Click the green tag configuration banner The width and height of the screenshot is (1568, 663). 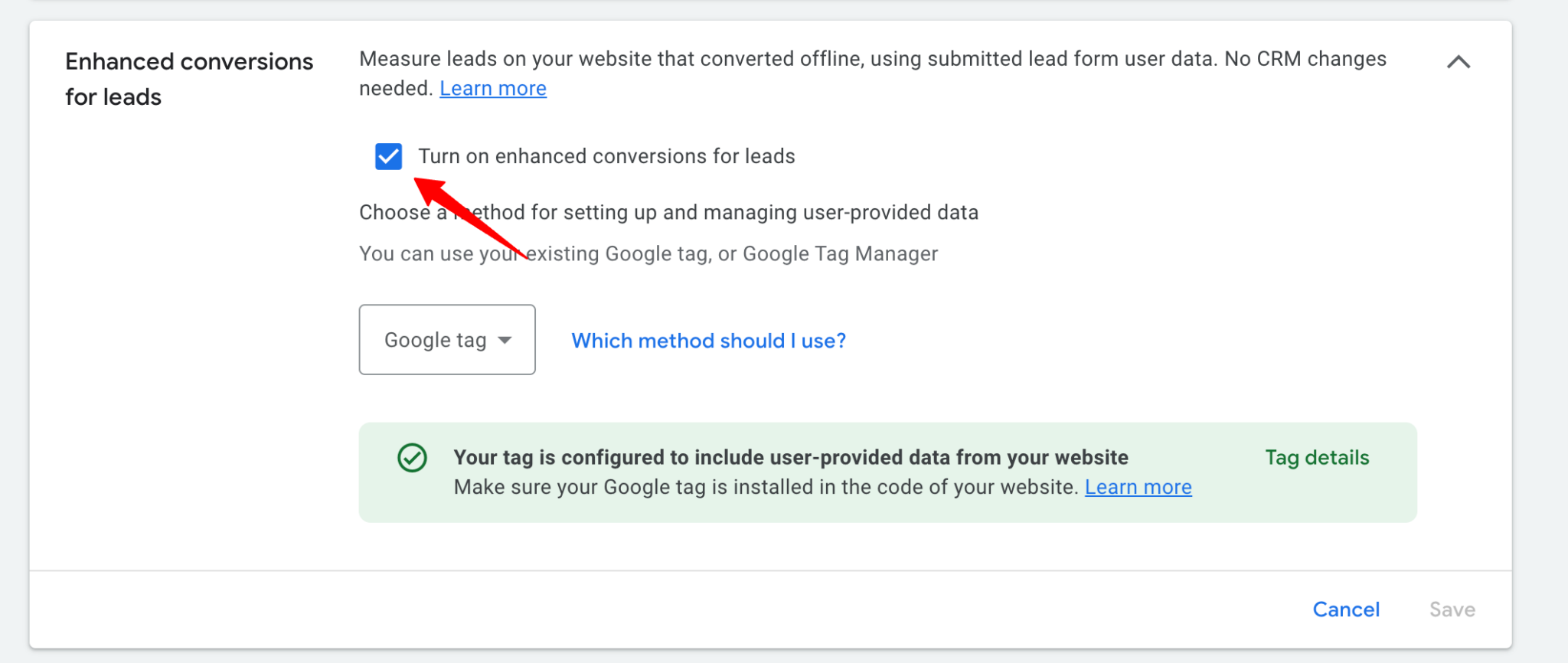[887, 472]
